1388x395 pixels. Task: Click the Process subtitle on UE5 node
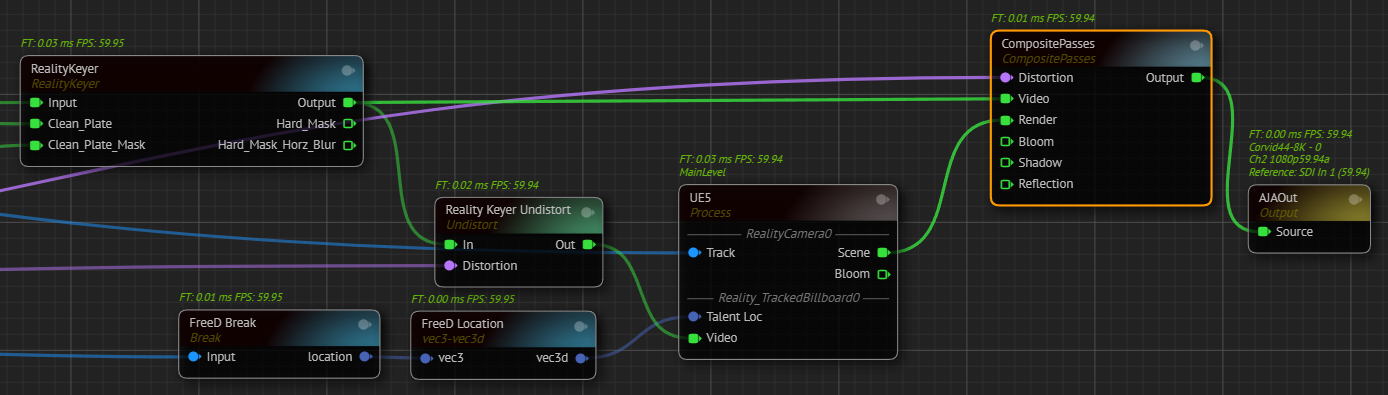coord(710,213)
